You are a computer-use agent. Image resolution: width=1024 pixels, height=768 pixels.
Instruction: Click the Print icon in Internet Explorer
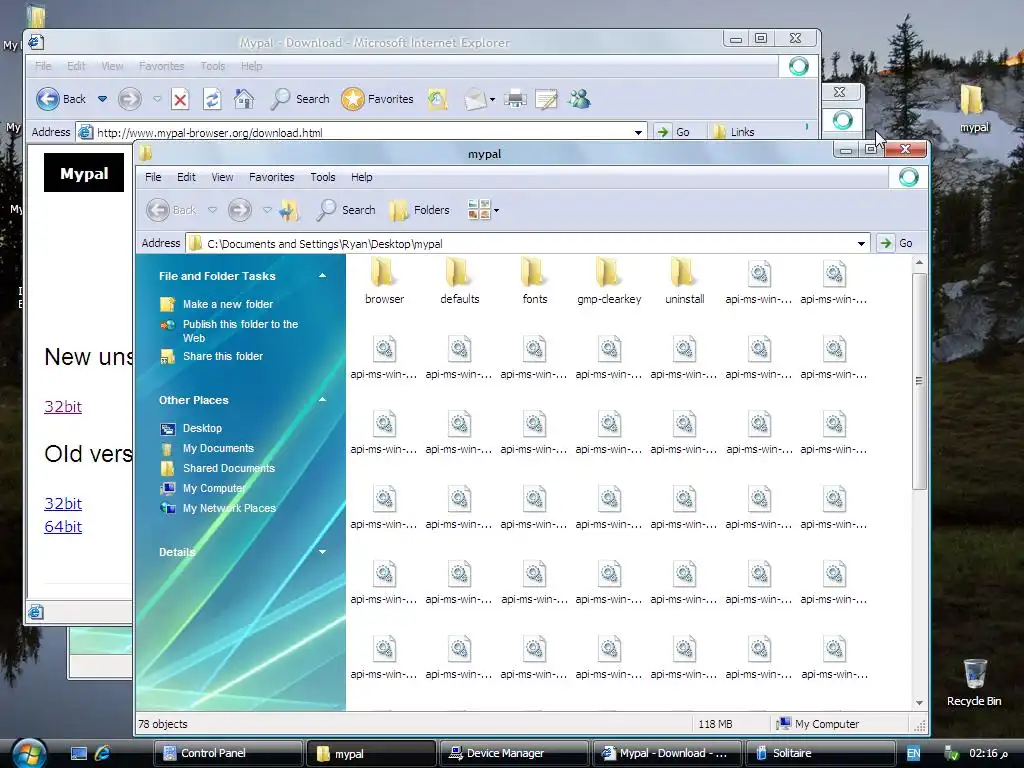click(x=515, y=99)
